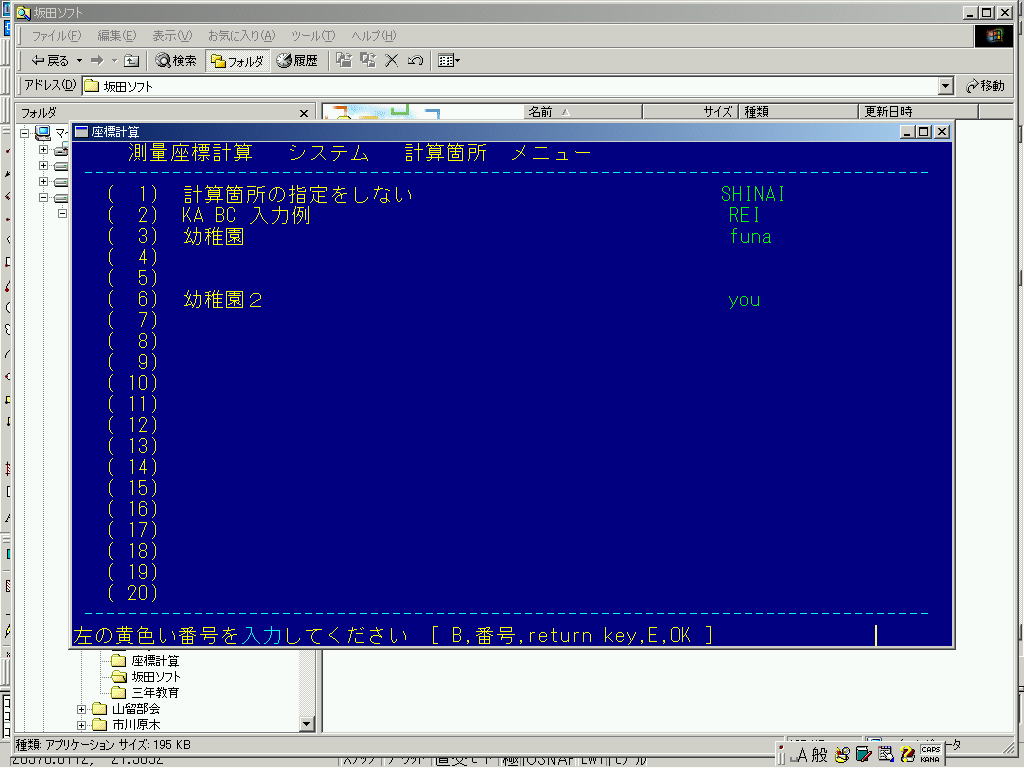The height and width of the screenshot is (768, 1024).
Task: Collapse the My Computer root tree node
Action: [x=24, y=133]
